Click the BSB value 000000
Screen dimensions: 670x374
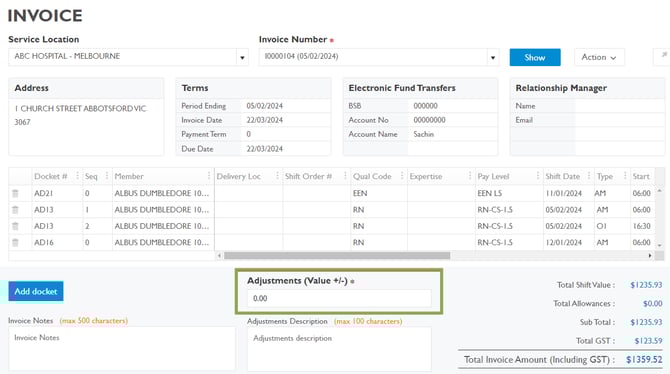click(x=425, y=106)
